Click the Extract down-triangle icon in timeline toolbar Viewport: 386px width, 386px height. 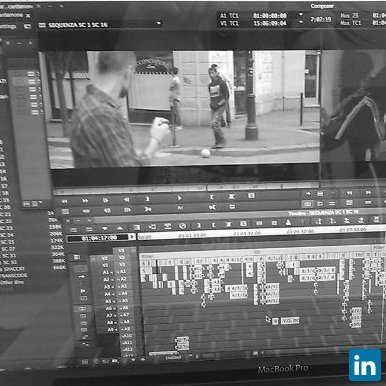pyautogui.click(x=105, y=229)
